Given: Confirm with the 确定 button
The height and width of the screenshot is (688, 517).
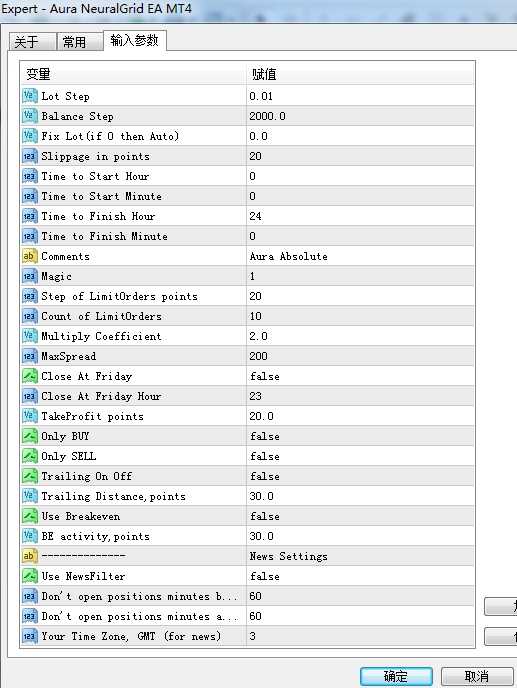Looking at the screenshot, I should click(x=396, y=676).
